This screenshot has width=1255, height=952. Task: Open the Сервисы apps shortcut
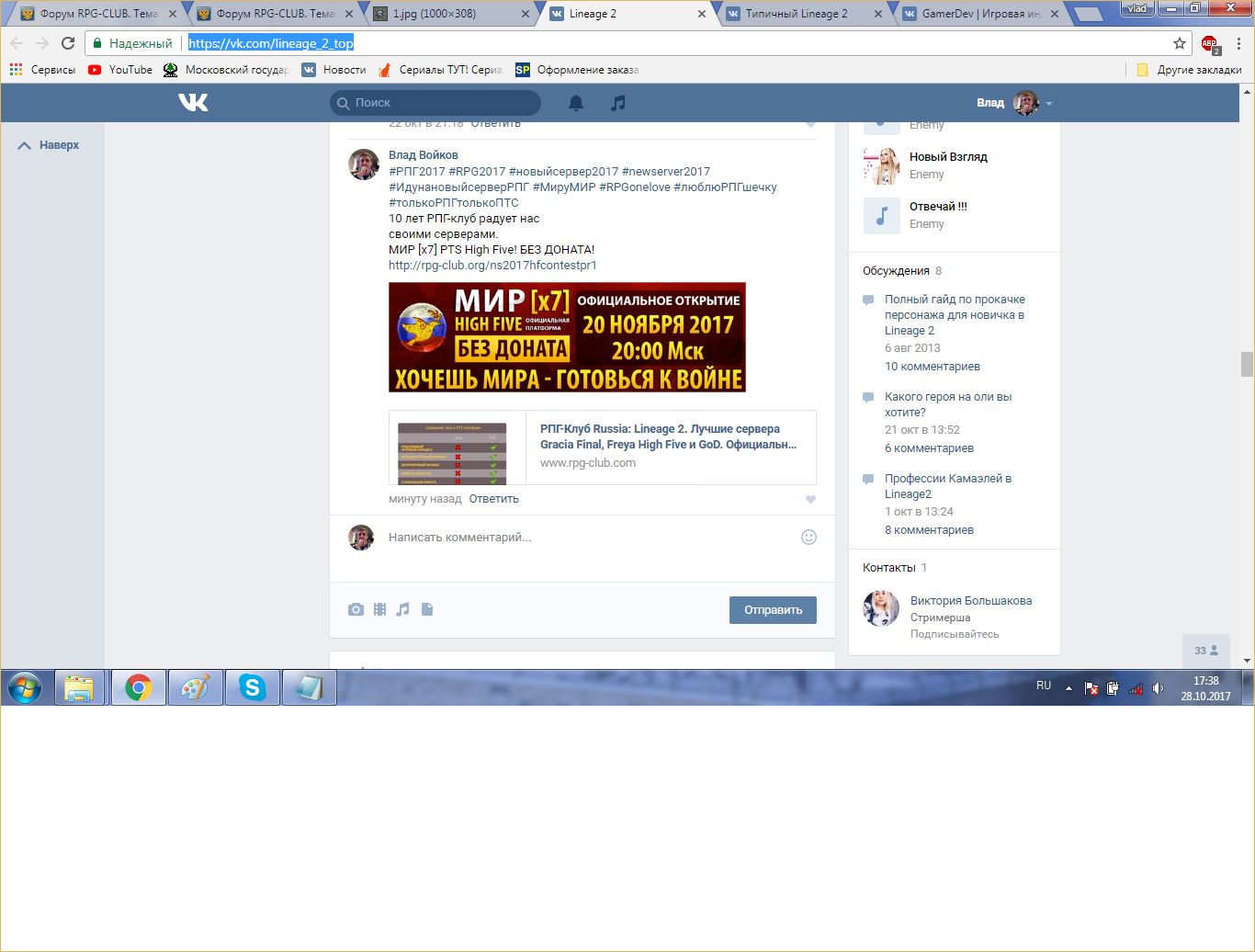tap(42, 70)
